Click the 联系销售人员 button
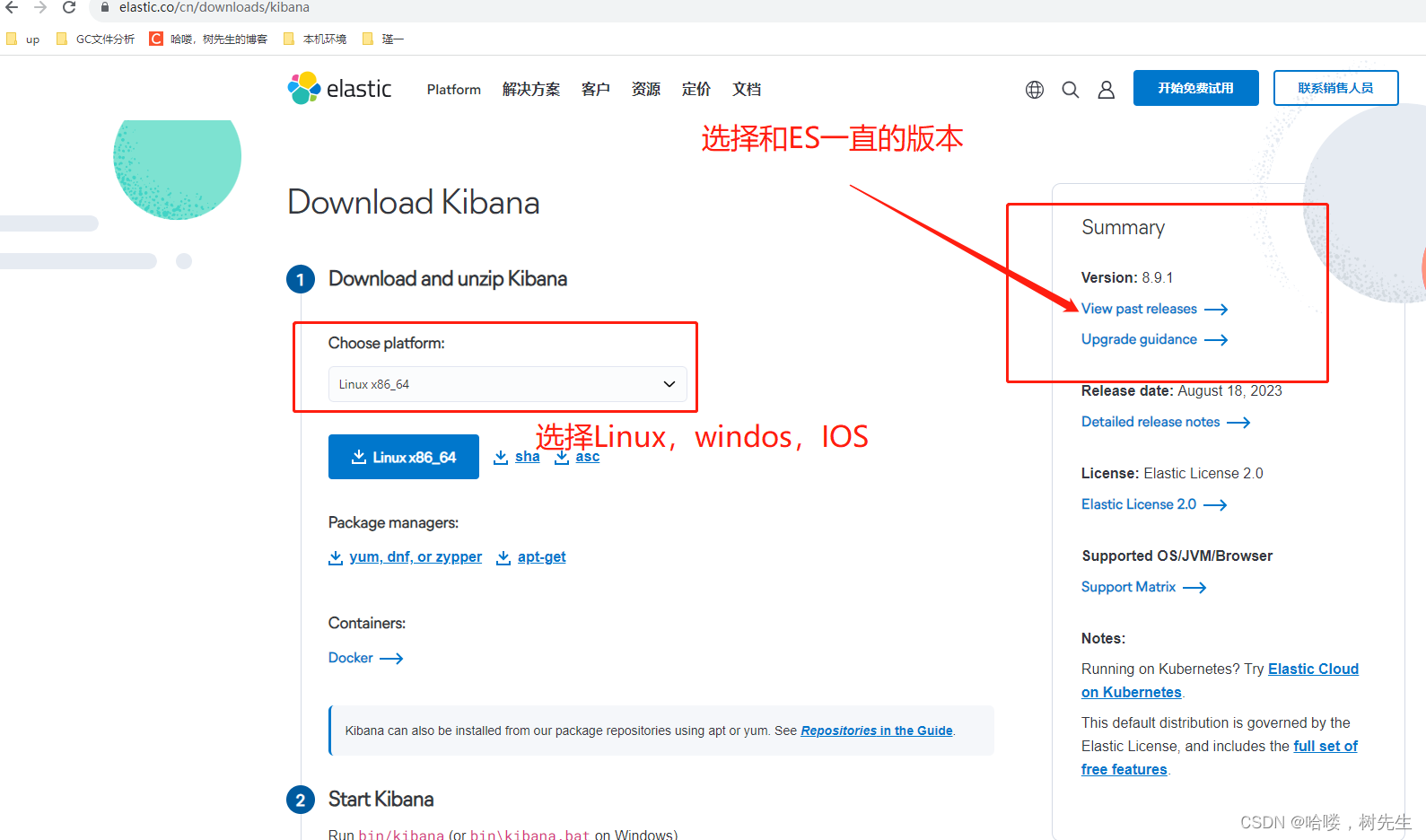 click(1336, 88)
